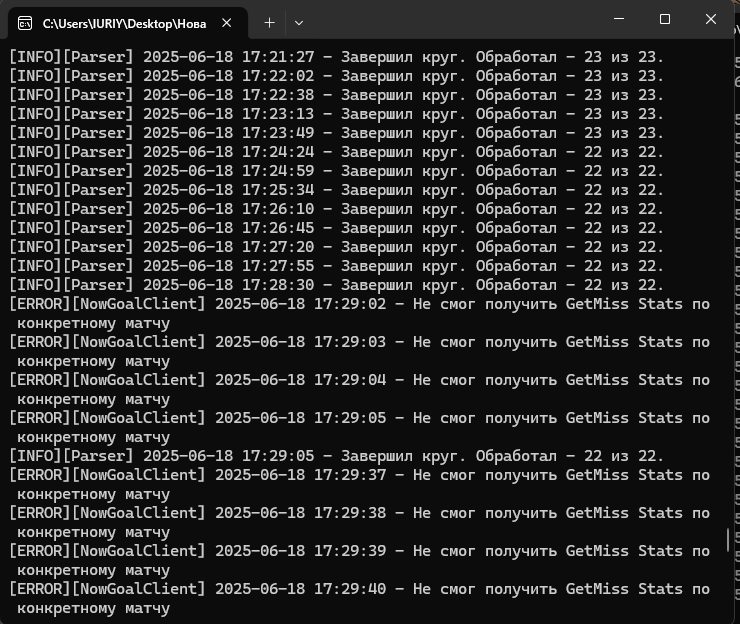Viewport: 740px width, 624px height.
Task: Click the Parser log line at 17:21:27
Action: [x=336, y=57]
